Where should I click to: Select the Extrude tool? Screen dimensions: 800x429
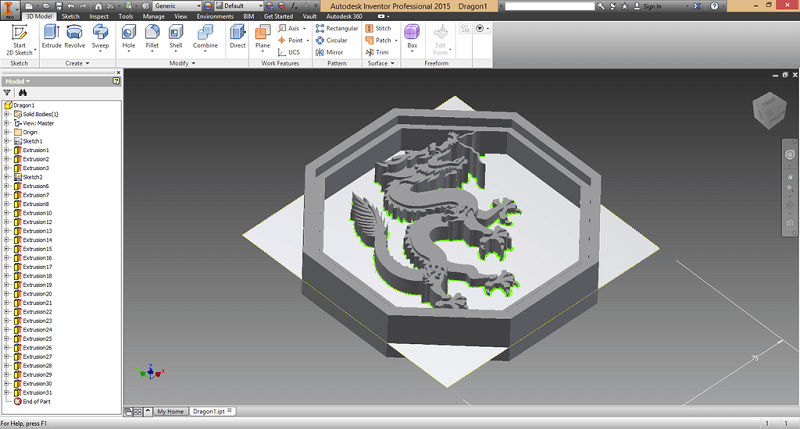tap(51, 37)
